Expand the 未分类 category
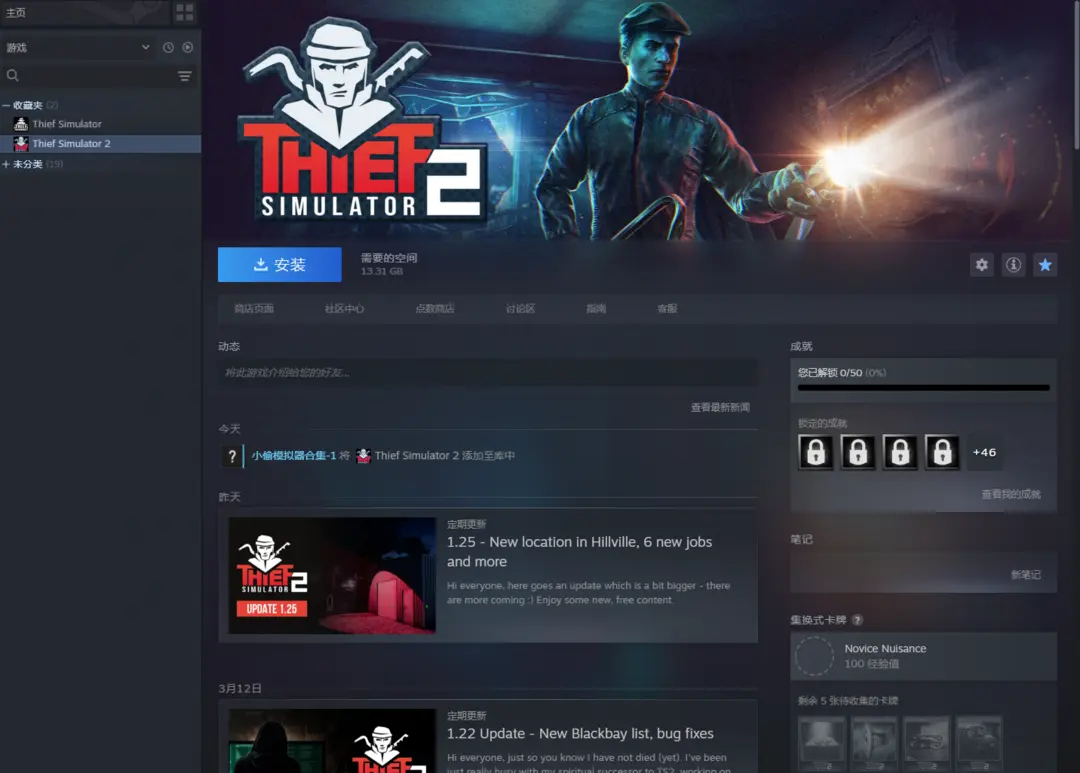1080x773 pixels. pos(6,164)
